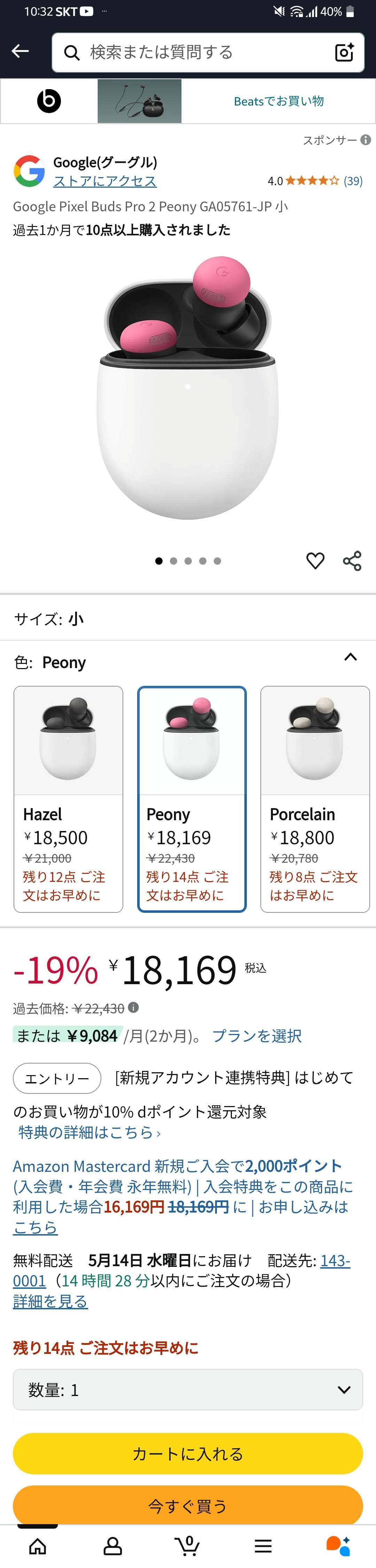Select the Porcelain color option
This screenshot has width=376, height=1568.
pyautogui.click(x=315, y=799)
